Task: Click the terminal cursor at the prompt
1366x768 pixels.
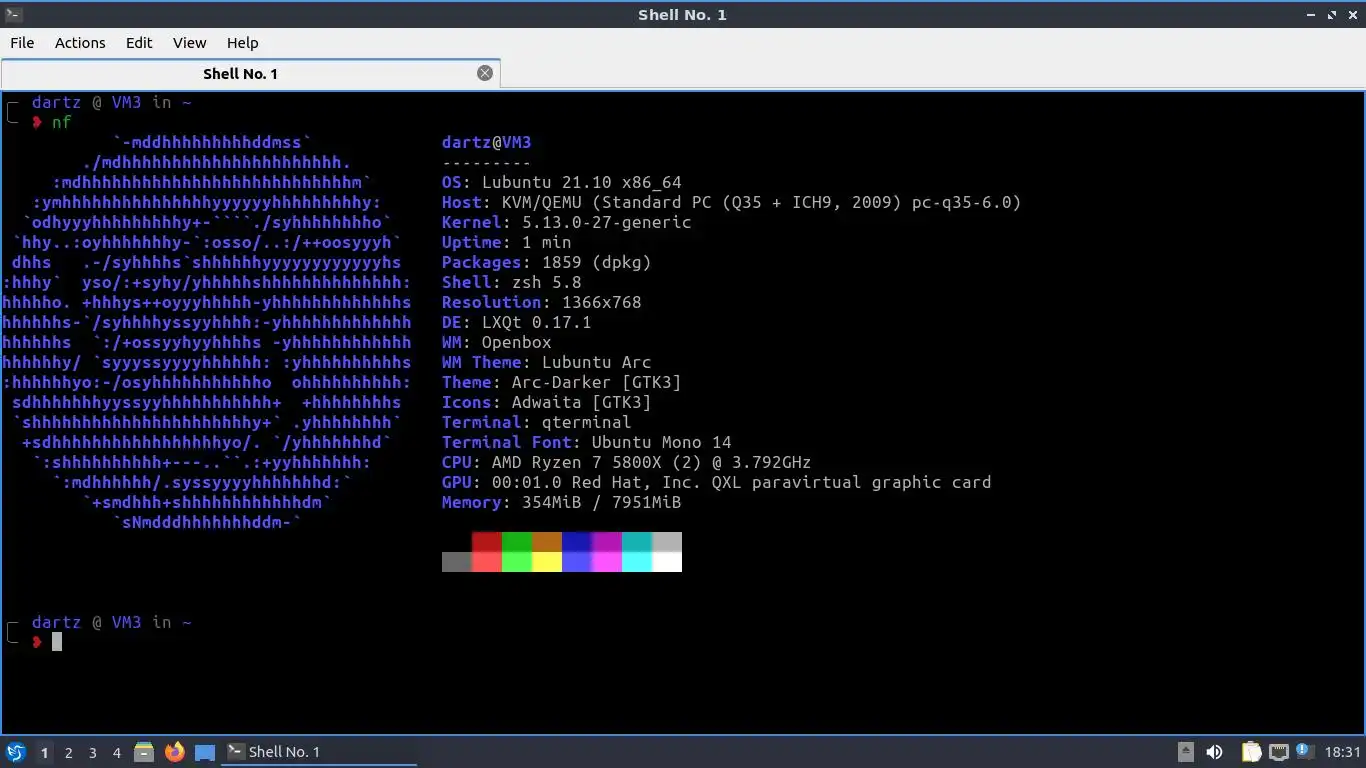Action: (x=57, y=642)
